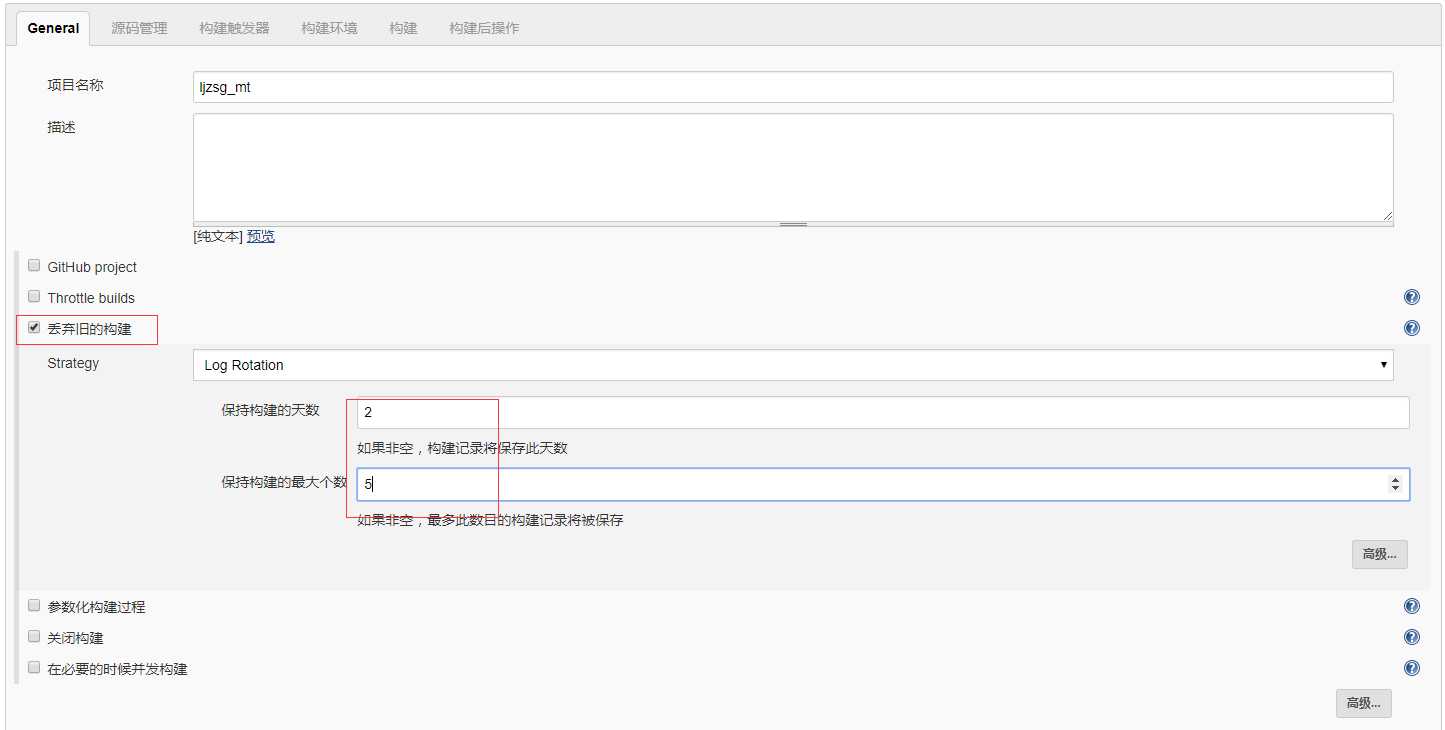Enable the Throttle builds checkbox
Viewport: 1445px width, 730px height.
tap(34, 297)
